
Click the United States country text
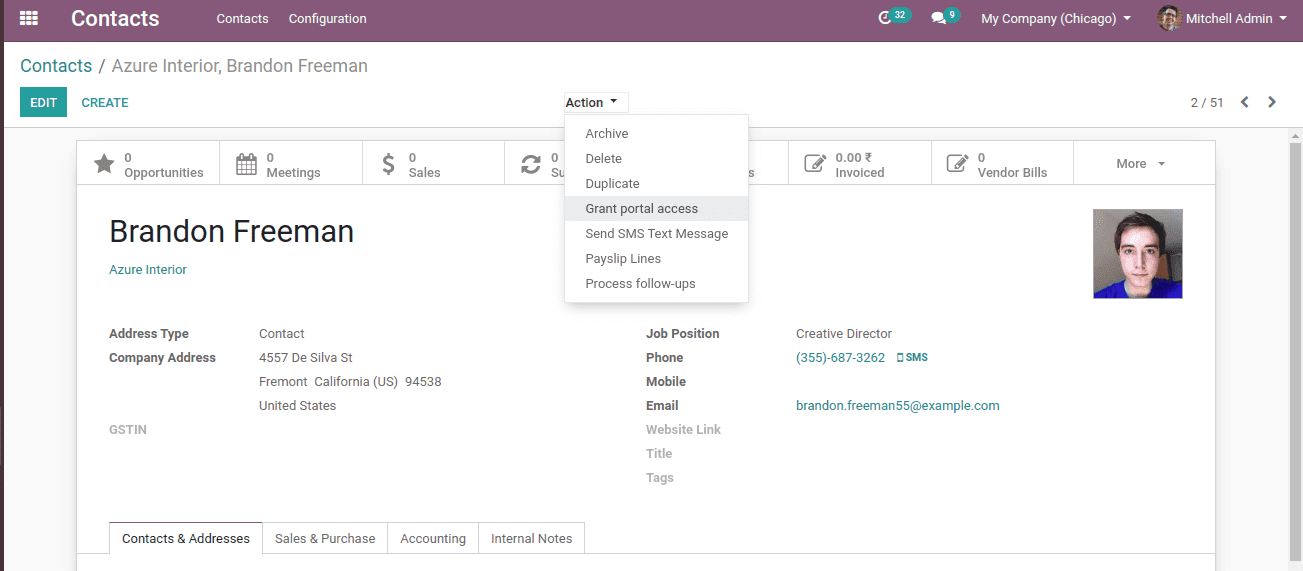click(x=297, y=406)
